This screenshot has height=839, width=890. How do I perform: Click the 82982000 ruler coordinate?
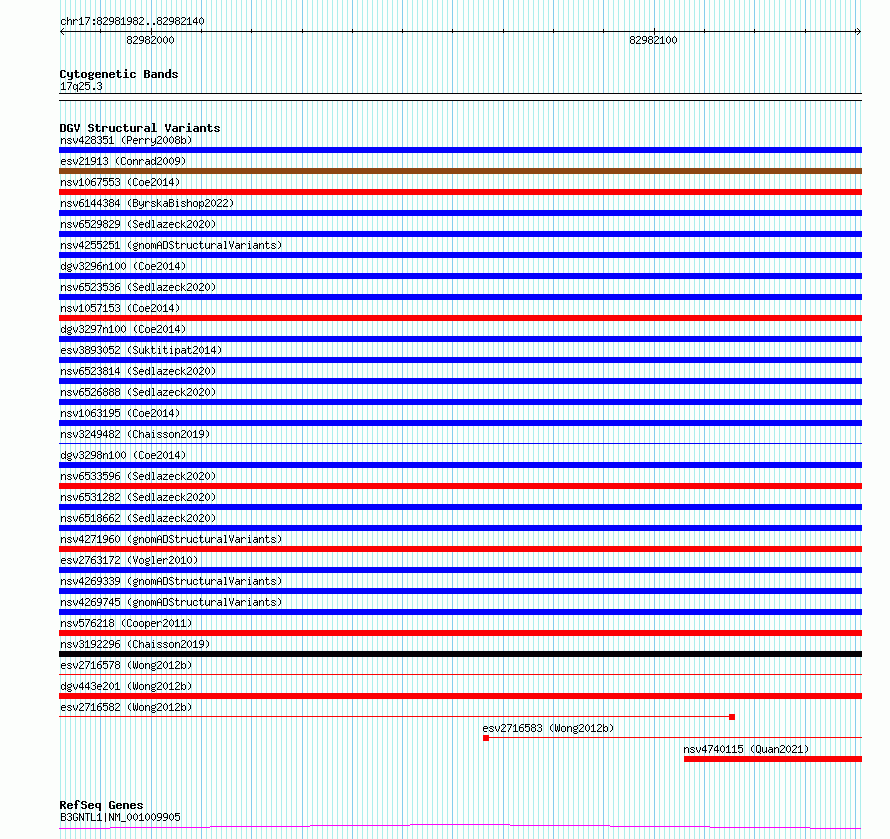(x=150, y=40)
